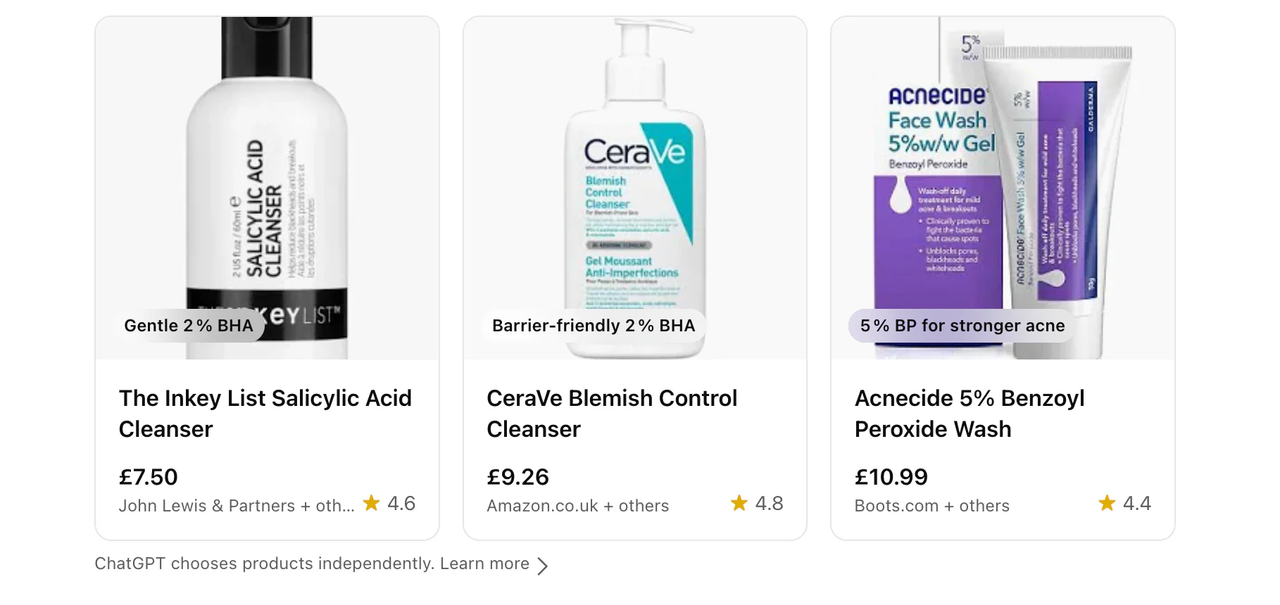This screenshot has width=1280, height=605.
Task: Click the star rating icon beside 4.4
Action: point(1107,503)
